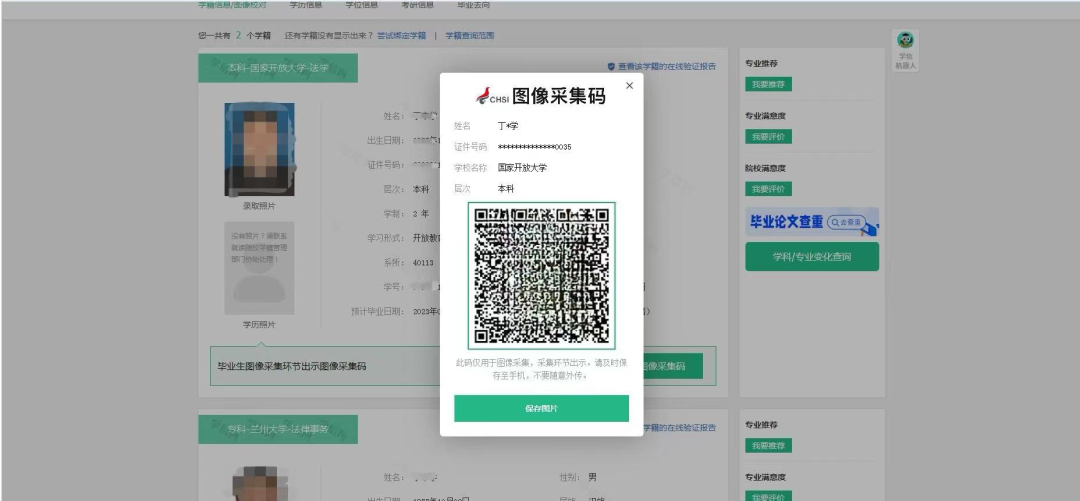
Task: Click the 去查重 search pill in the banner
Action: 847,223
